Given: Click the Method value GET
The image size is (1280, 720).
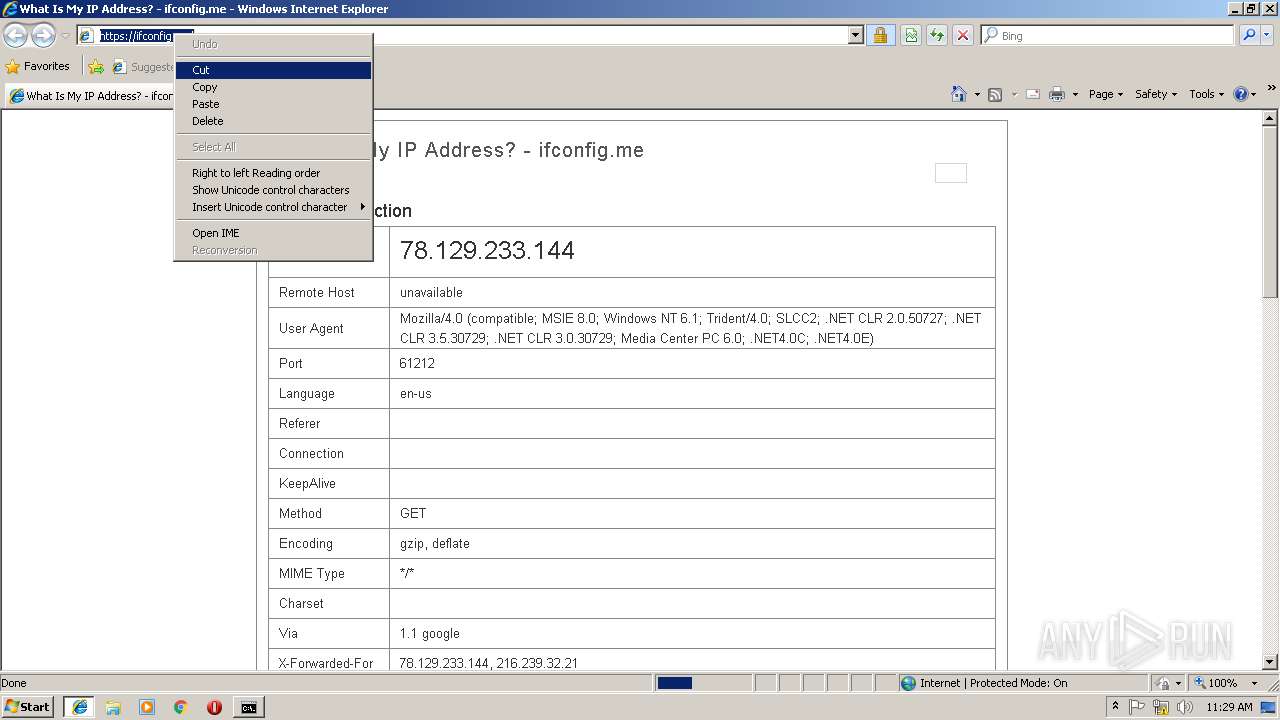Looking at the screenshot, I should tap(413, 513).
